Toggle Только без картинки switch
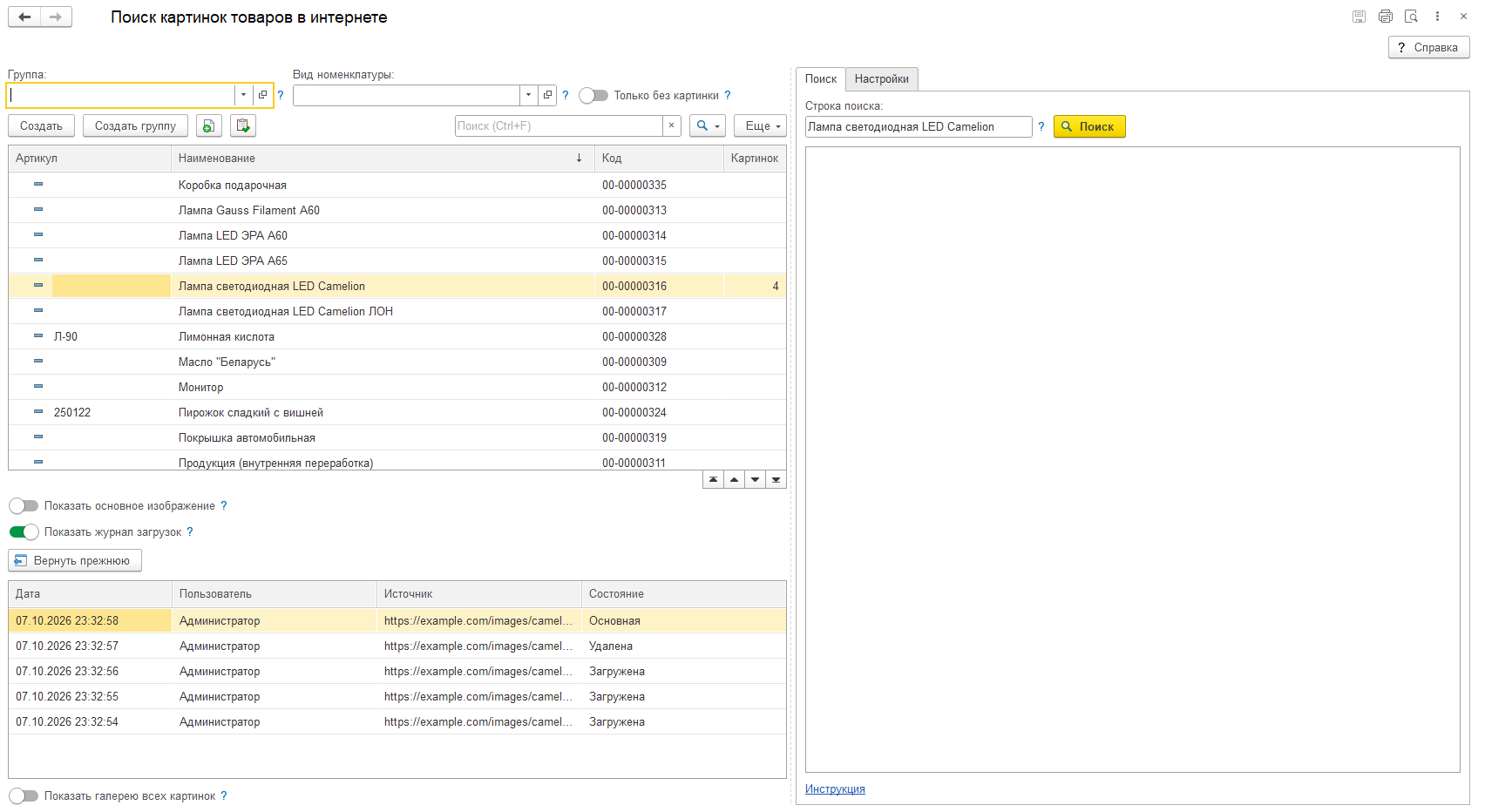The height and width of the screenshot is (812, 1485). [x=593, y=96]
